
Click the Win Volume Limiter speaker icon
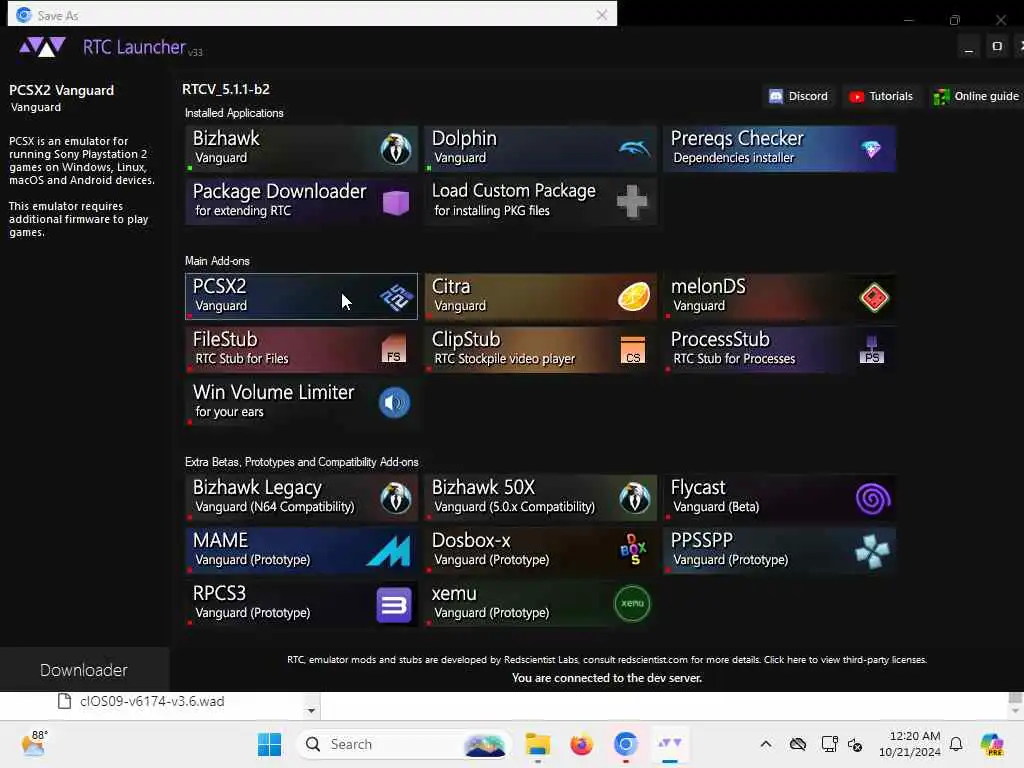(394, 402)
